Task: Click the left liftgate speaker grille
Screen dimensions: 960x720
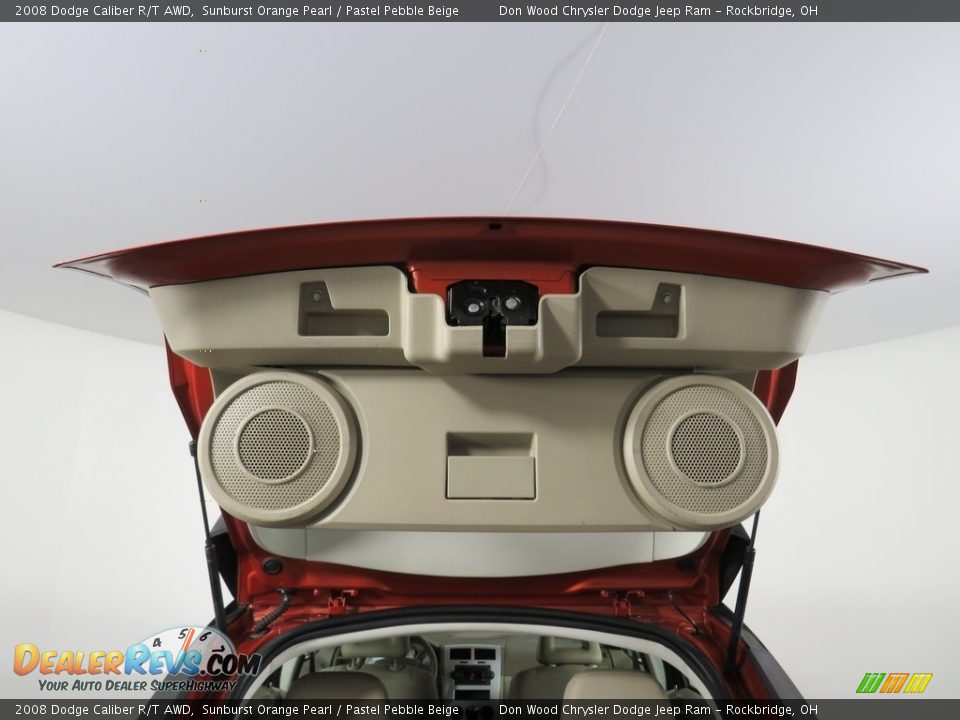Action: click(275, 446)
